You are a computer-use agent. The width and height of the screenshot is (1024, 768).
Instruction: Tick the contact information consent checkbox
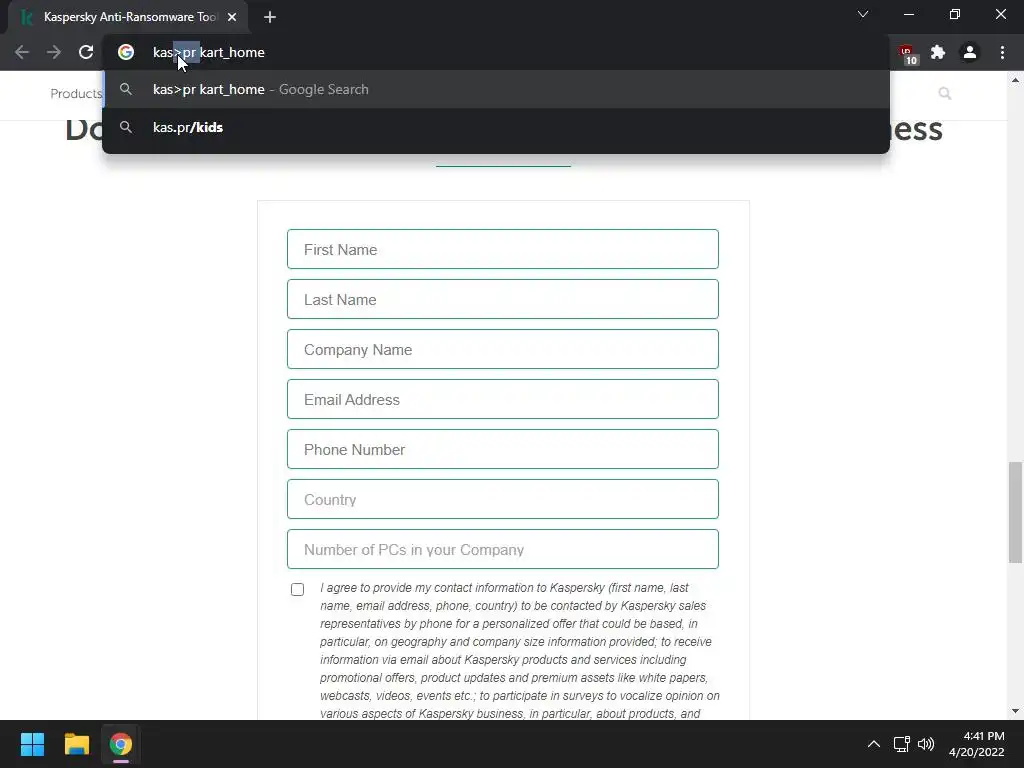pyautogui.click(x=297, y=590)
